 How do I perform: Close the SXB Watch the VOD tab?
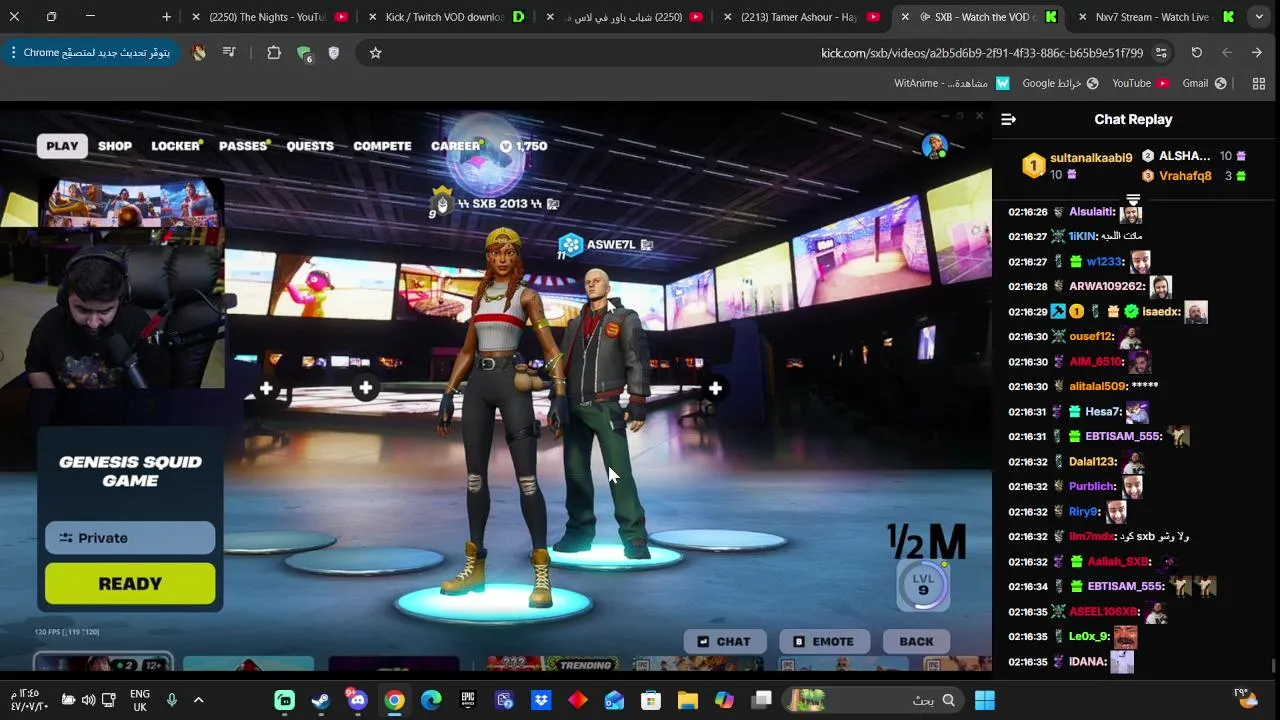906,17
